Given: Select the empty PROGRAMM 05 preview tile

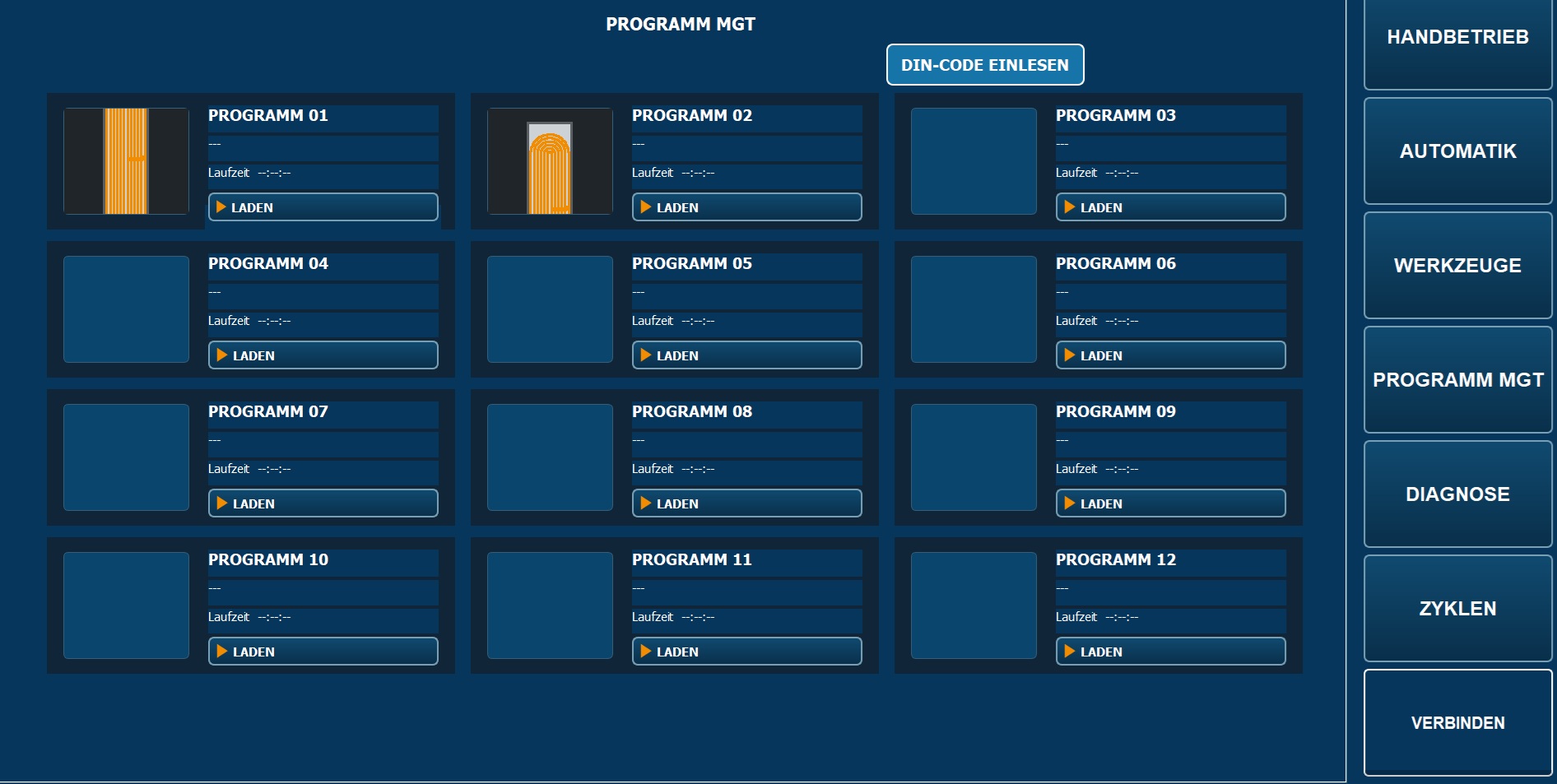Looking at the screenshot, I should pos(550,309).
